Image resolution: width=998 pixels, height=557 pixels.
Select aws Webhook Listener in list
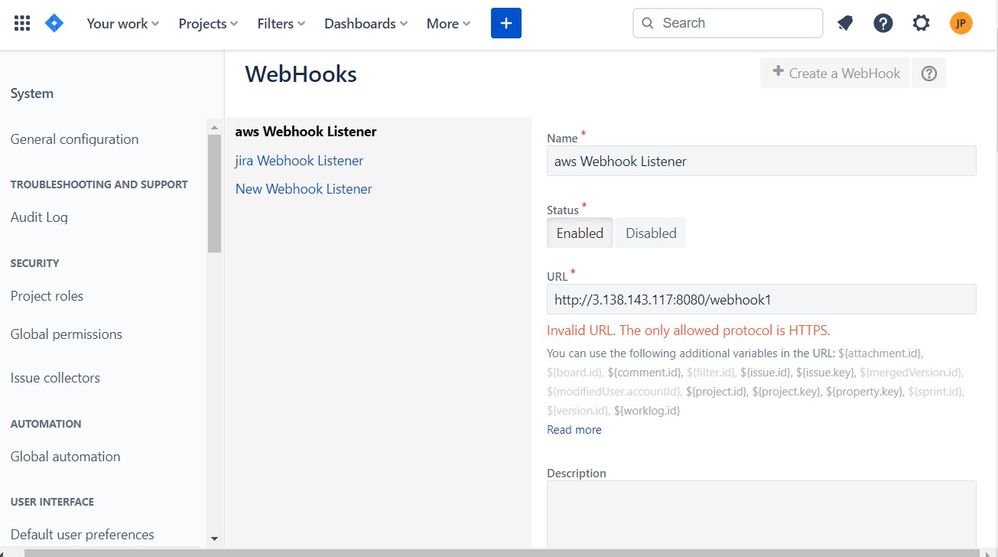point(306,132)
